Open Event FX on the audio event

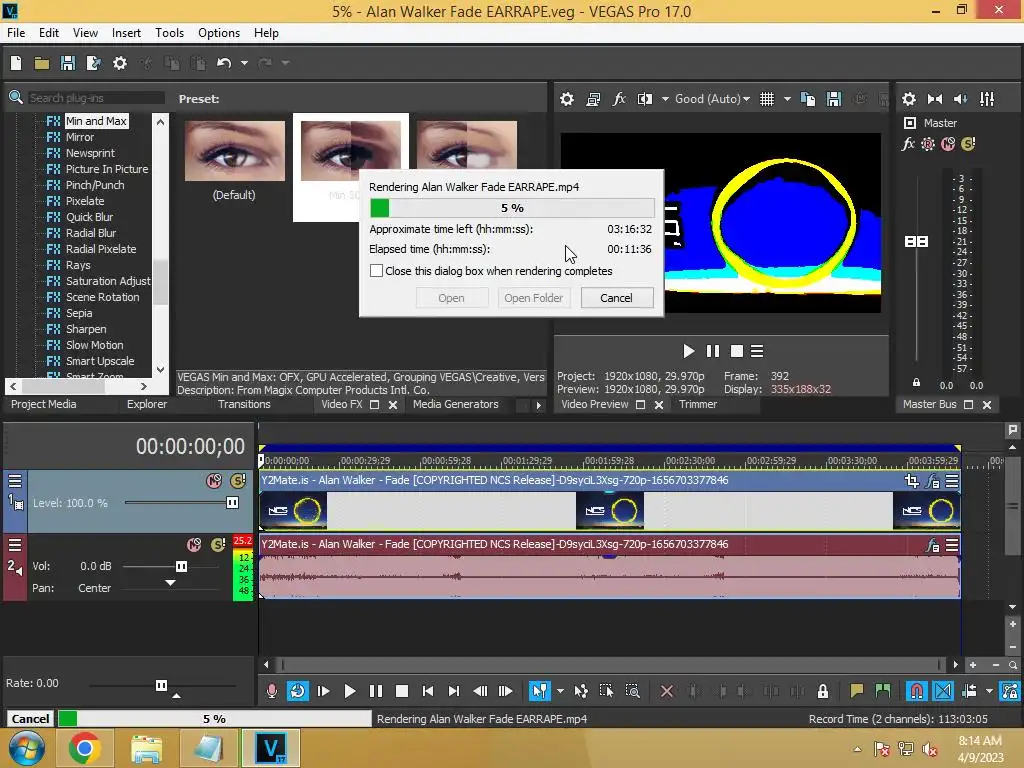point(933,545)
